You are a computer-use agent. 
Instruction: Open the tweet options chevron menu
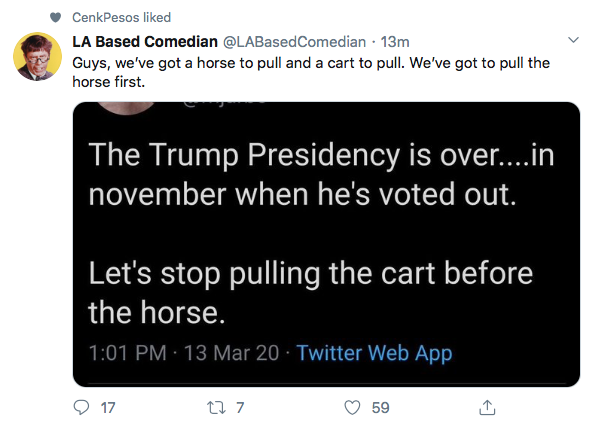coord(573,40)
